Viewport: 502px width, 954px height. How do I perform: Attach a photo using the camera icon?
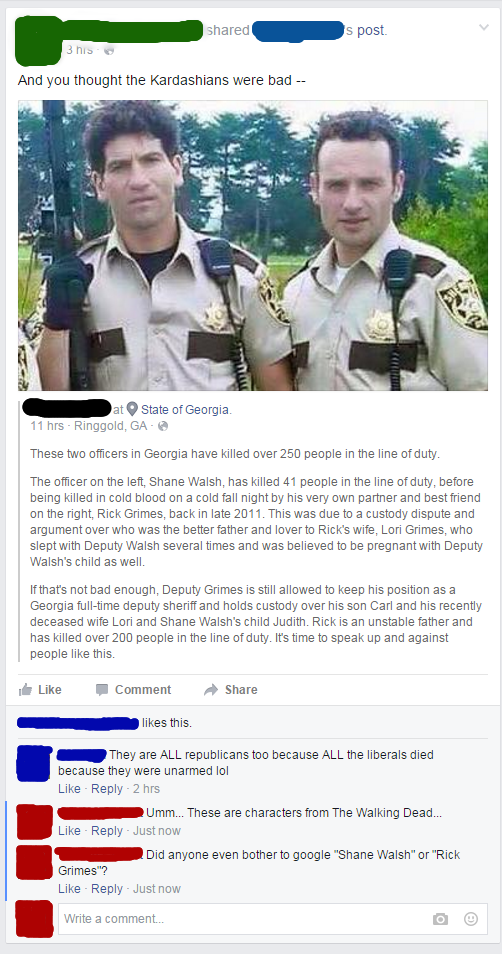click(x=441, y=919)
